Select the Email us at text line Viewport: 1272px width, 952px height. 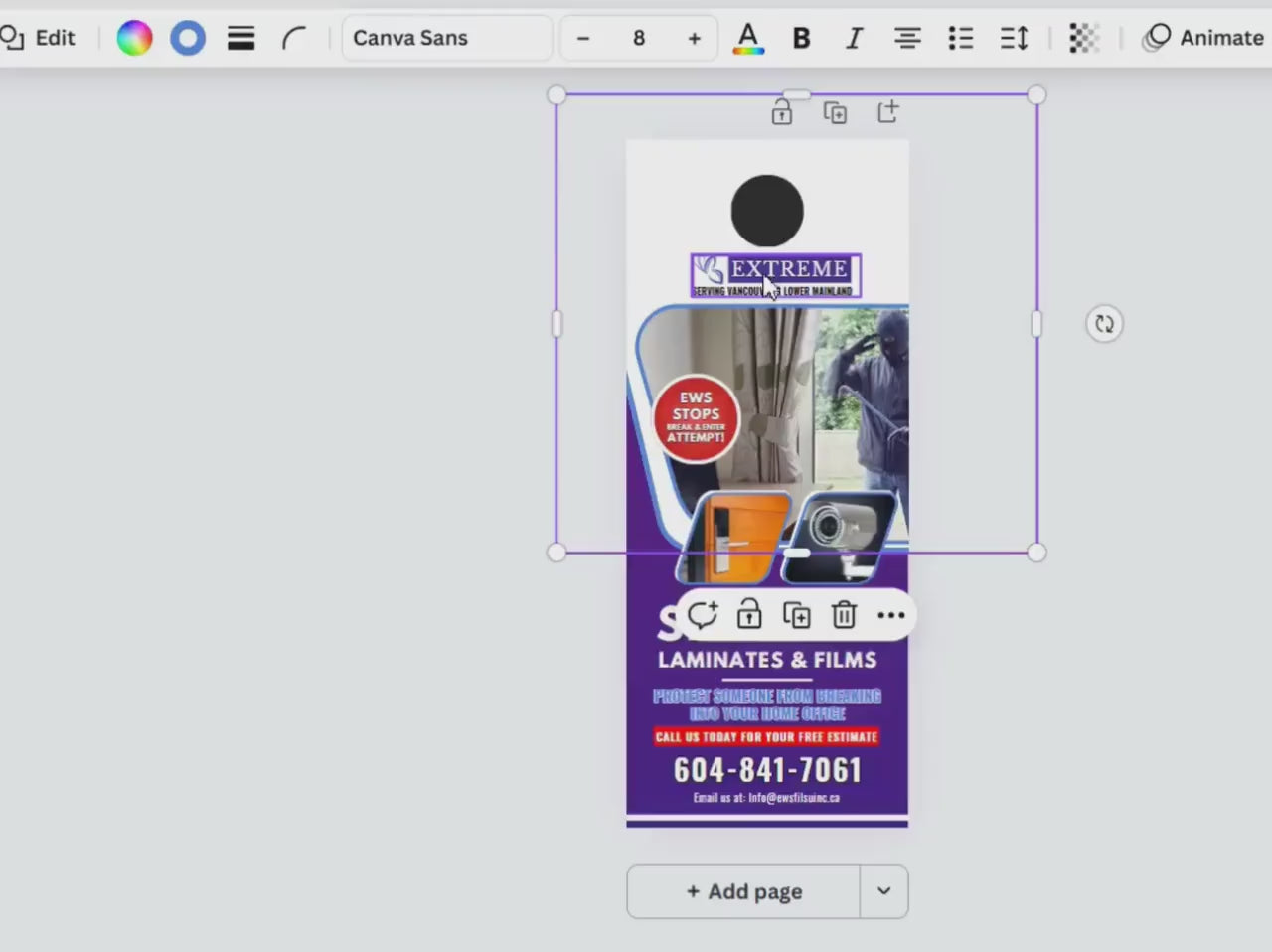(766, 797)
